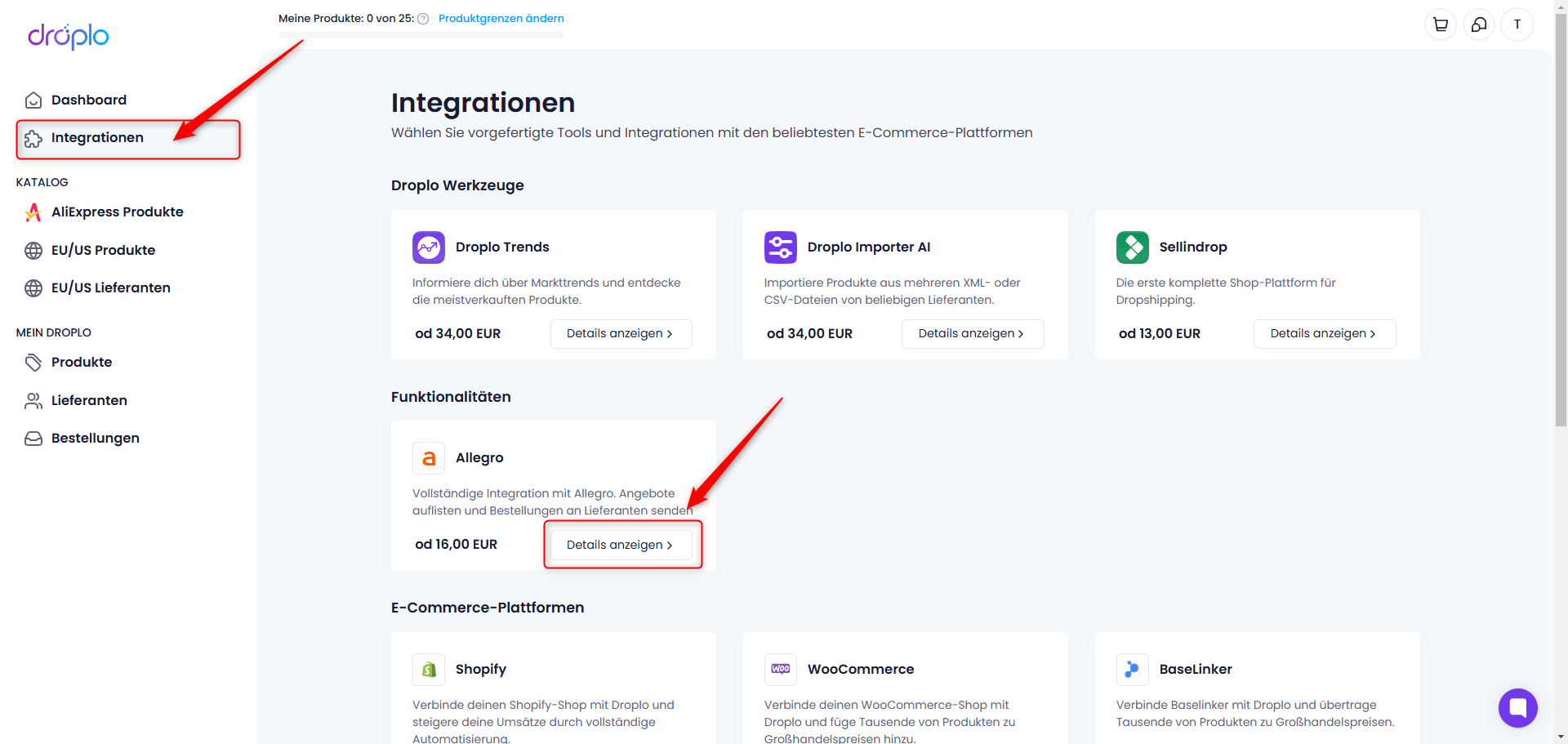Image resolution: width=1568 pixels, height=744 pixels.
Task: Click the Integrationen puzzle icon
Action: tap(33, 139)
